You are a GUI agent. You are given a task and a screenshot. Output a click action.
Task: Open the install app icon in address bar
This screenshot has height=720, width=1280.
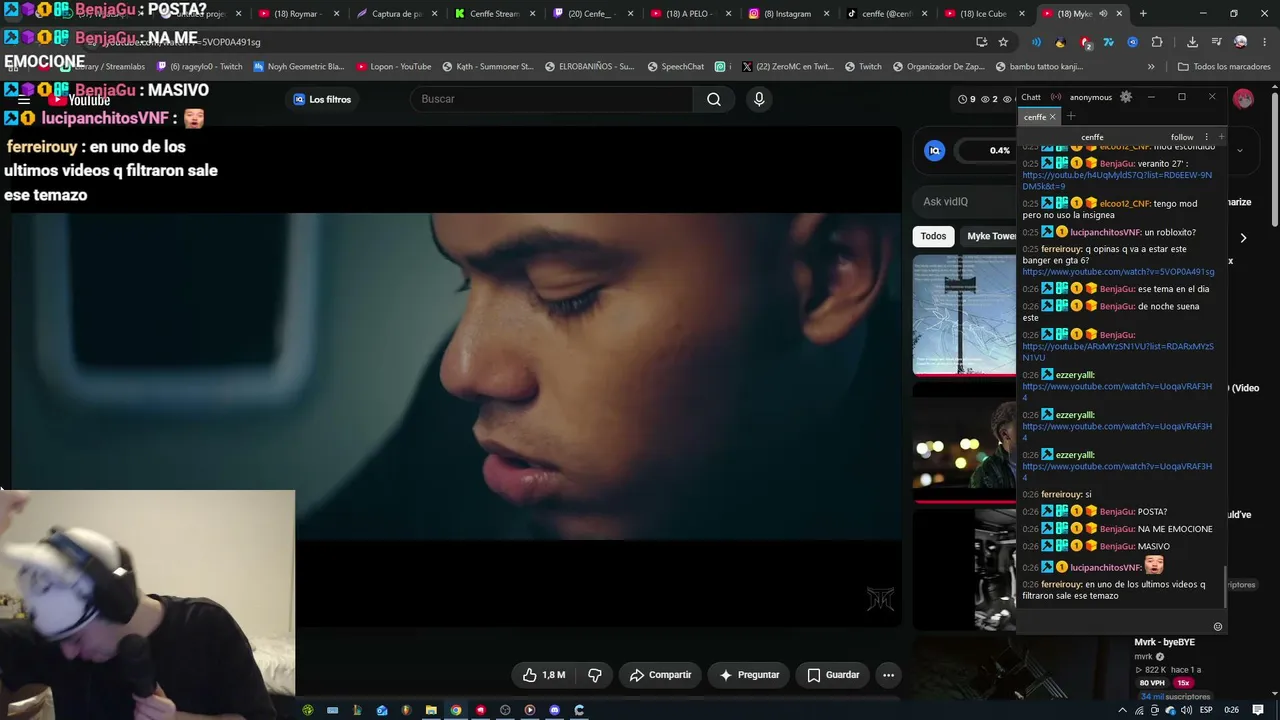pyautogui.click(x=981, y=42)
